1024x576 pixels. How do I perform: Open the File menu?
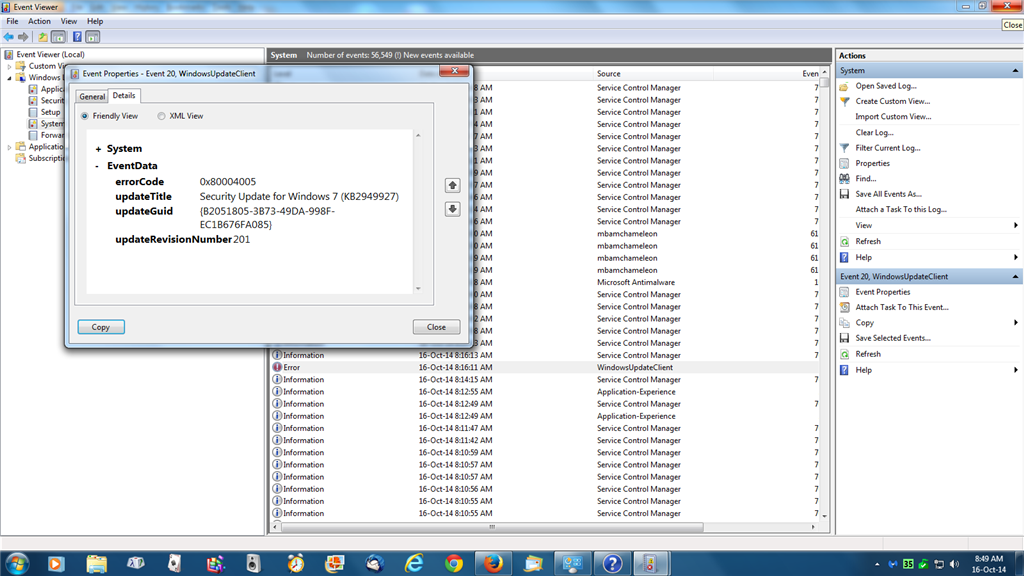click(x=12, y=22)
